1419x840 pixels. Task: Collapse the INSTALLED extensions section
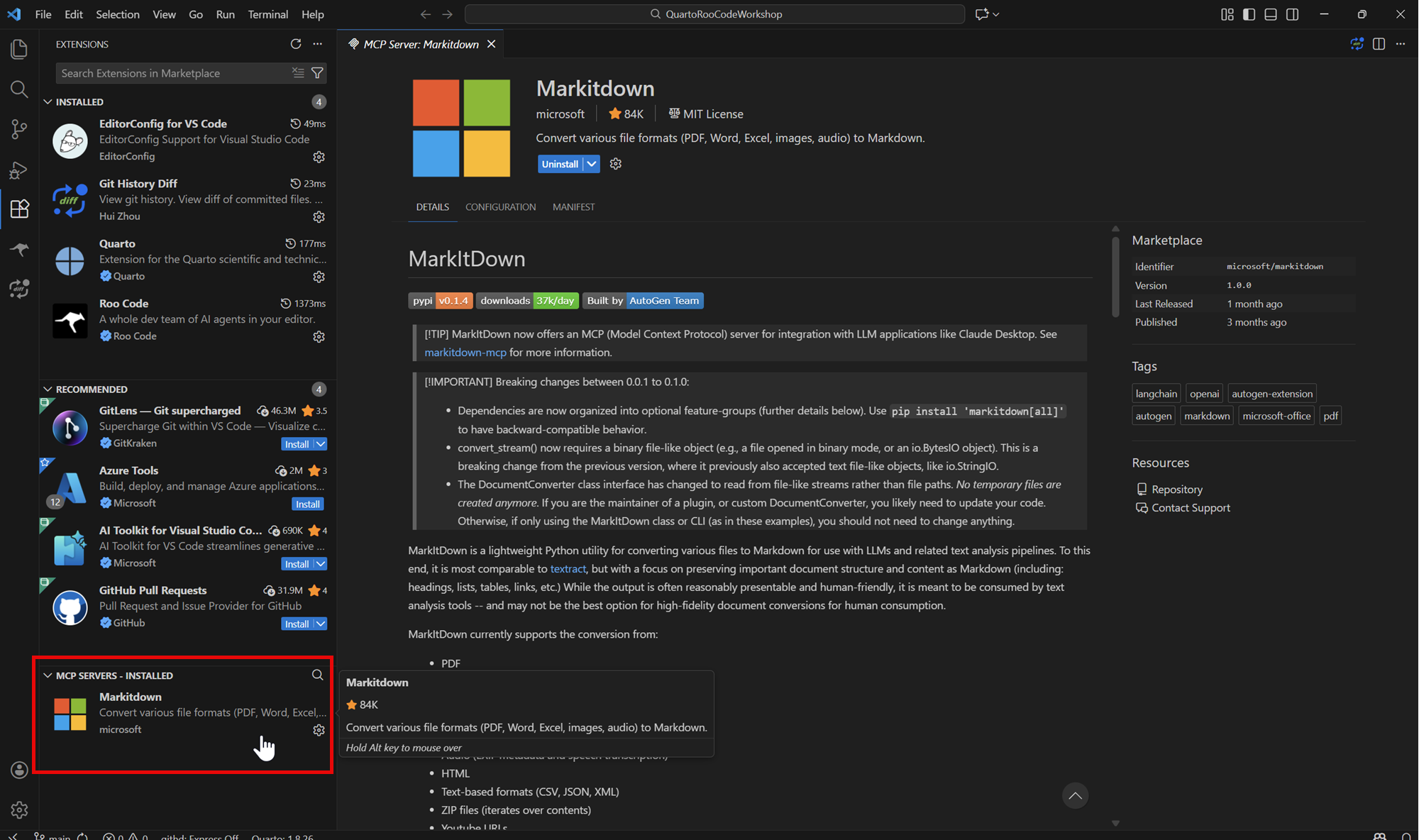(x=48, y=102)
